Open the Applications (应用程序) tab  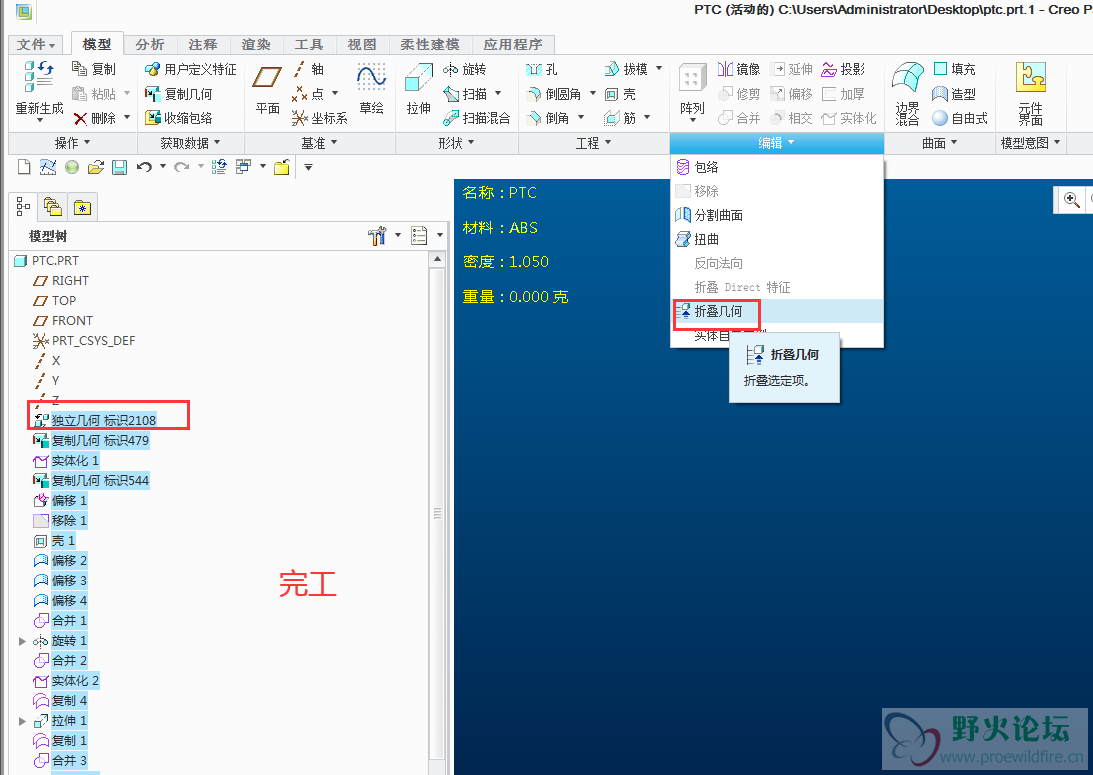513,45
